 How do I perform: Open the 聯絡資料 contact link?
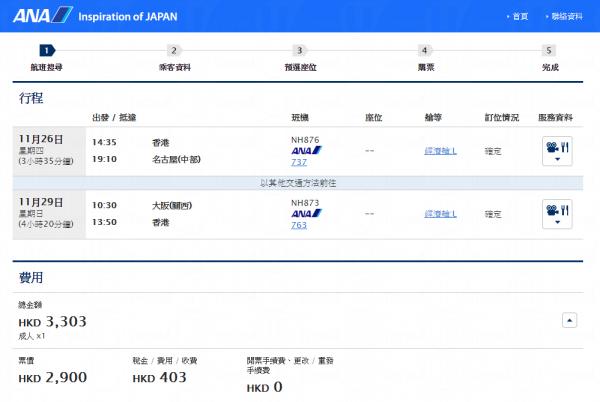pyautogui.click(x=567, y=16)
